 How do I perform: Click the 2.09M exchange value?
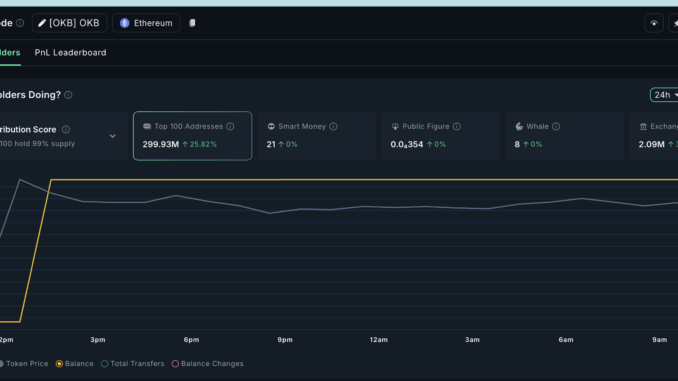coord(652,144)
